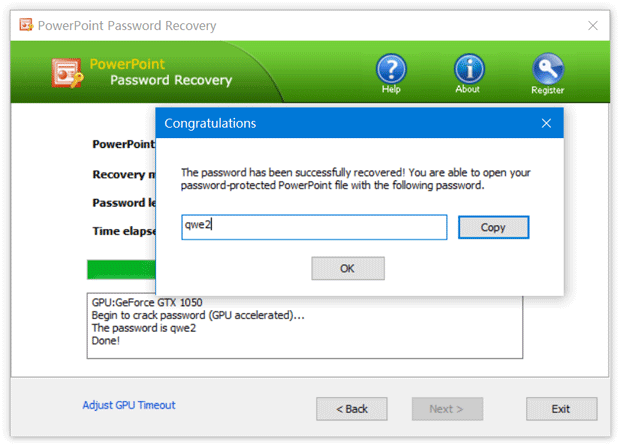Click the Next button
The image size is (620, 446).
[447, 409]
